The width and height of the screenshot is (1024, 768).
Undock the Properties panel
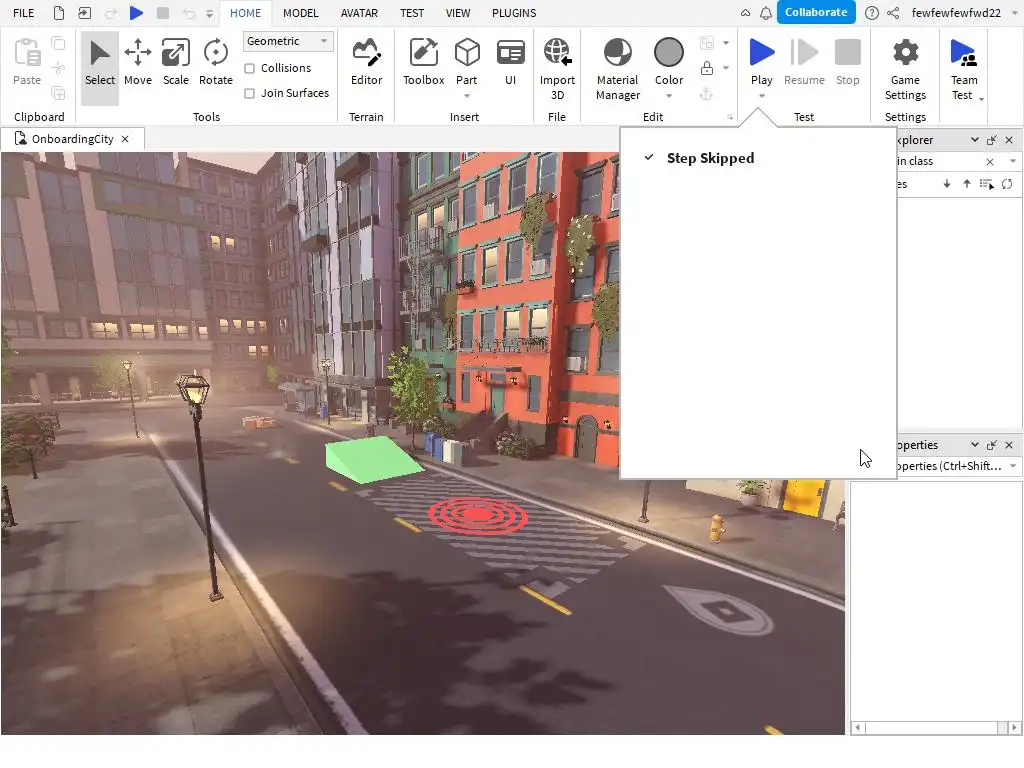tap(992, 445)
